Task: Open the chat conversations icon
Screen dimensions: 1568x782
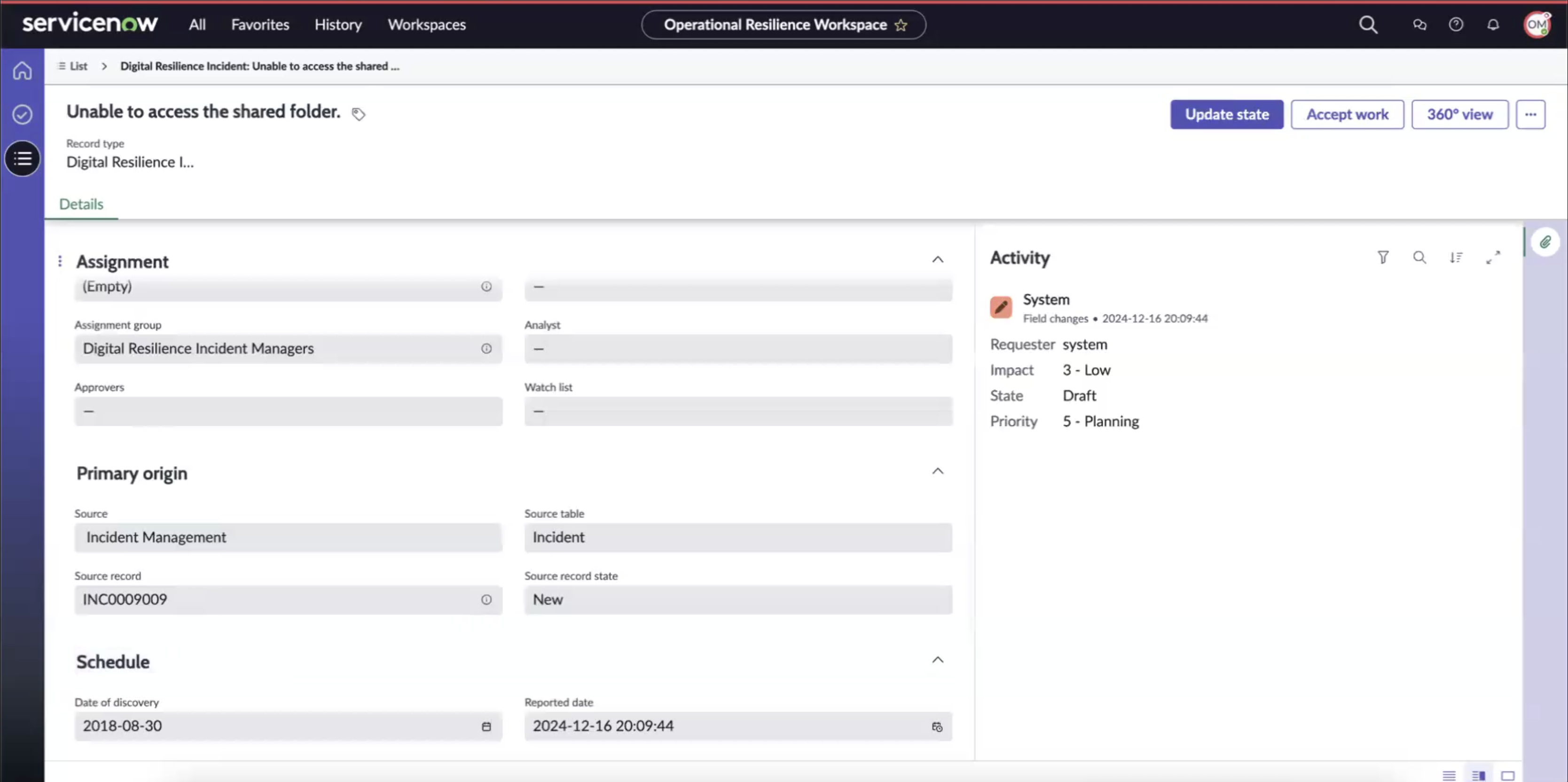Action: point(1419,24)
